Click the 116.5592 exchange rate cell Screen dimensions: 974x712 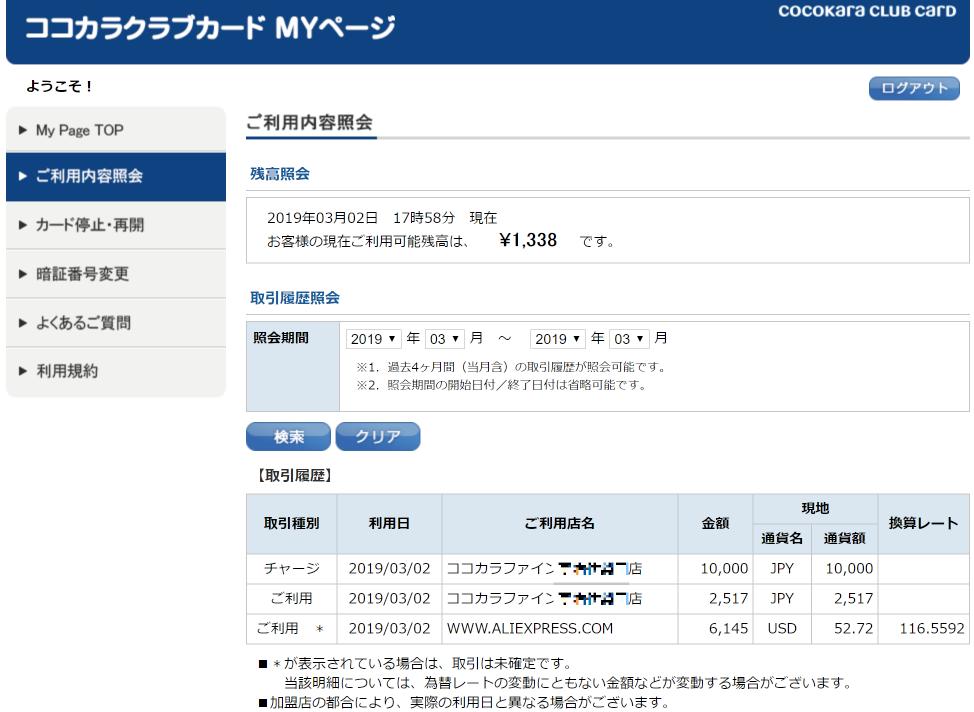923,629
